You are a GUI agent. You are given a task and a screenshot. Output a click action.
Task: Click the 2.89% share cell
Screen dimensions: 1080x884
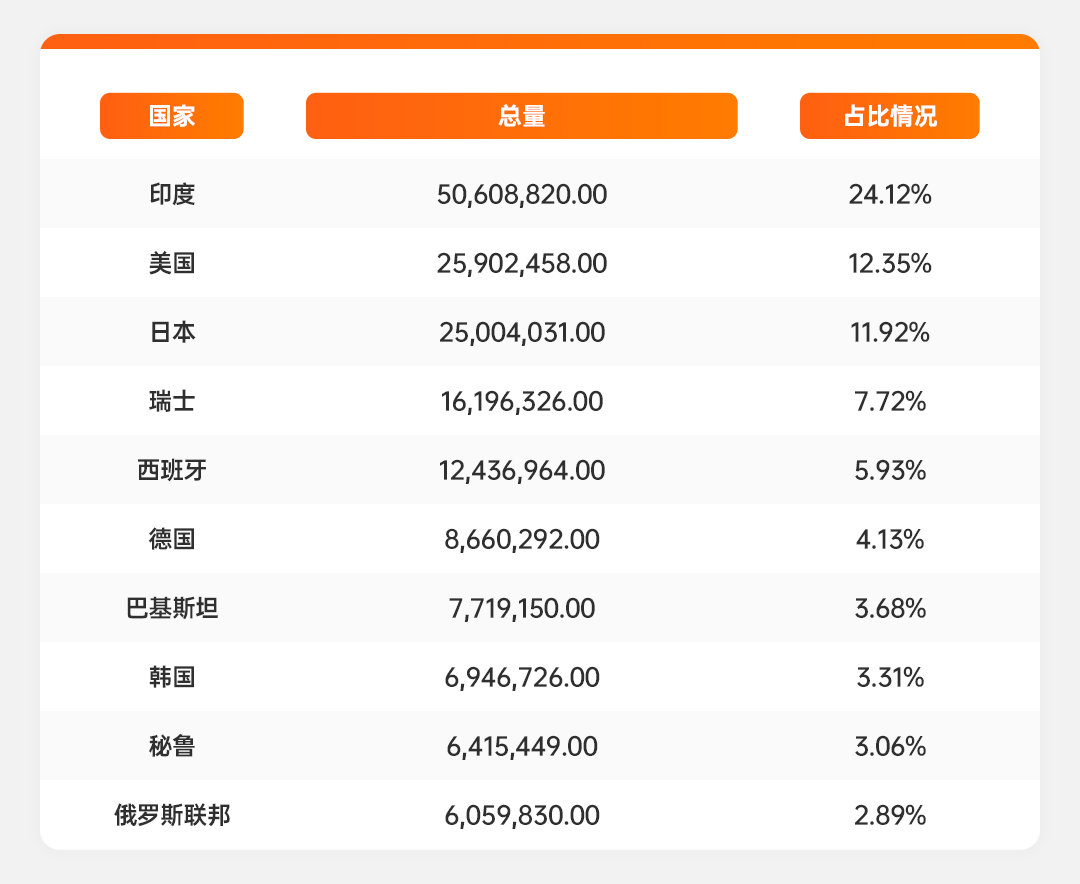pyautogui.click(x=889, y=815)
